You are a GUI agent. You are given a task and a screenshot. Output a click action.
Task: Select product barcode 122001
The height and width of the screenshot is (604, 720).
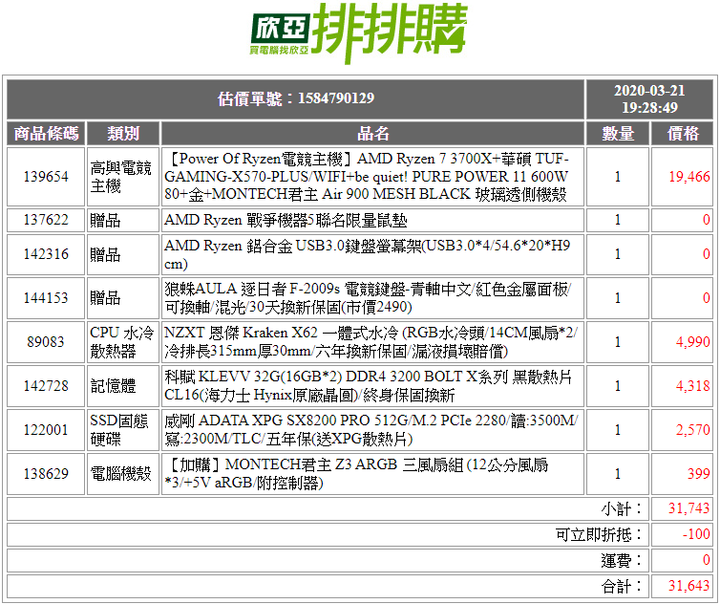coord(46,430)
